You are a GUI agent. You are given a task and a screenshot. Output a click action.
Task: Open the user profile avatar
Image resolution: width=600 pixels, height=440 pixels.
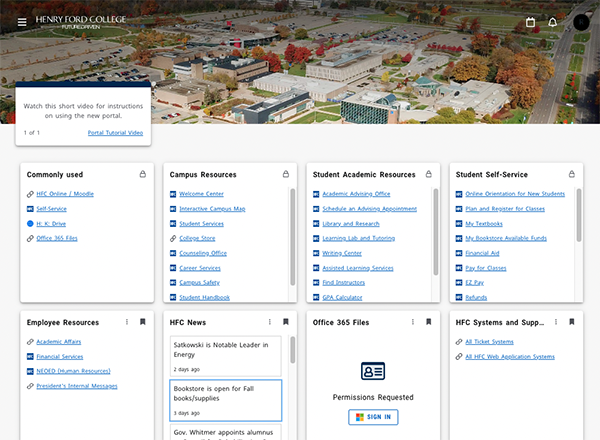tap(581, 22)
